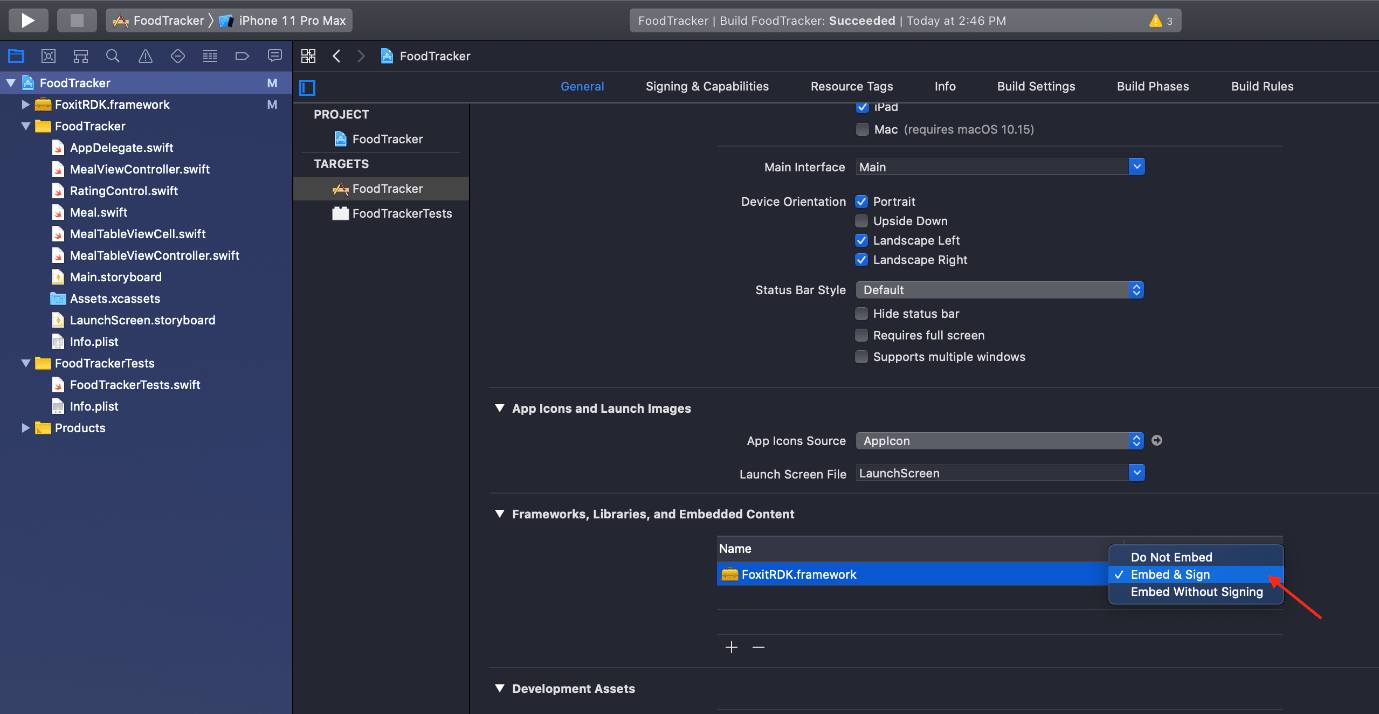
Task: Choose the iPhone 11 Pro Max destination
Action: tap(282, 20)
